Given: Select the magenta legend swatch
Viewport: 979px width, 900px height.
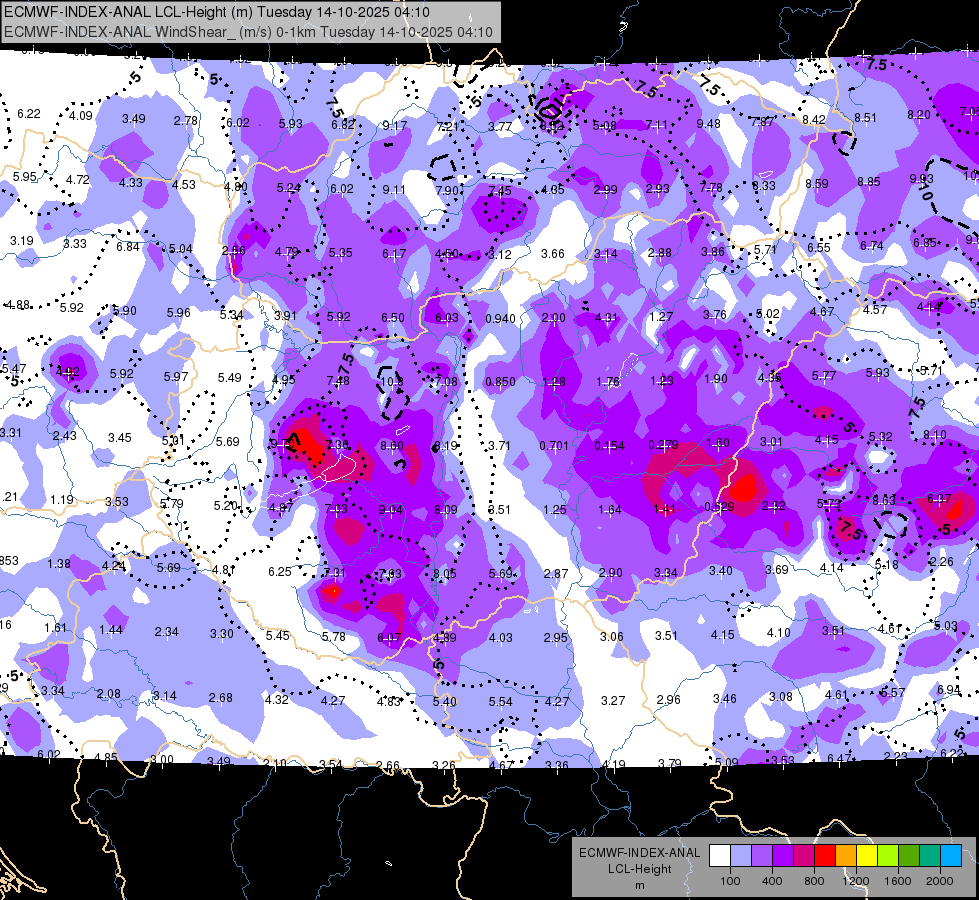Looking at the screenshot, I should coord(804,856).
